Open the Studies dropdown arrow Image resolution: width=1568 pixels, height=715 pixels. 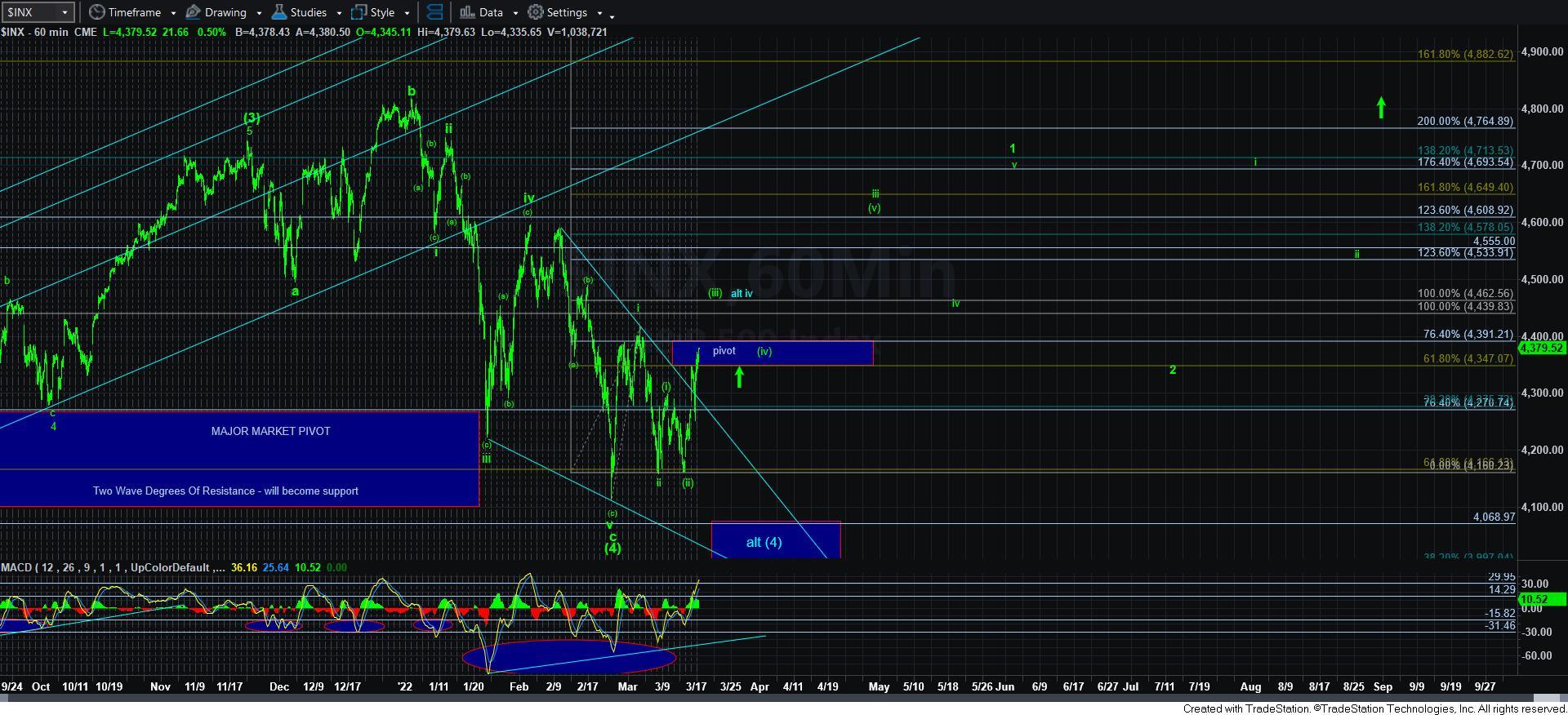click(x=339, y=13)
